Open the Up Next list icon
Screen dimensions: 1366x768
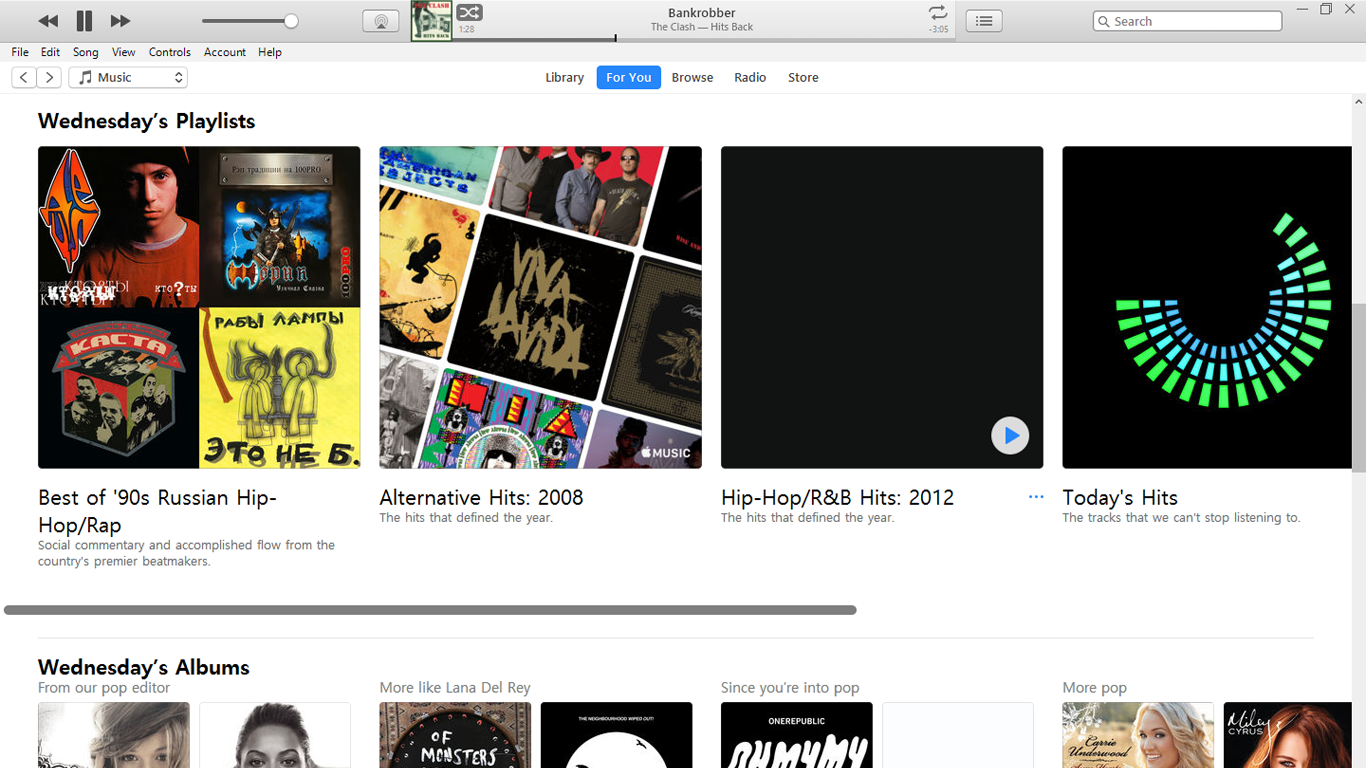(984, 21)
